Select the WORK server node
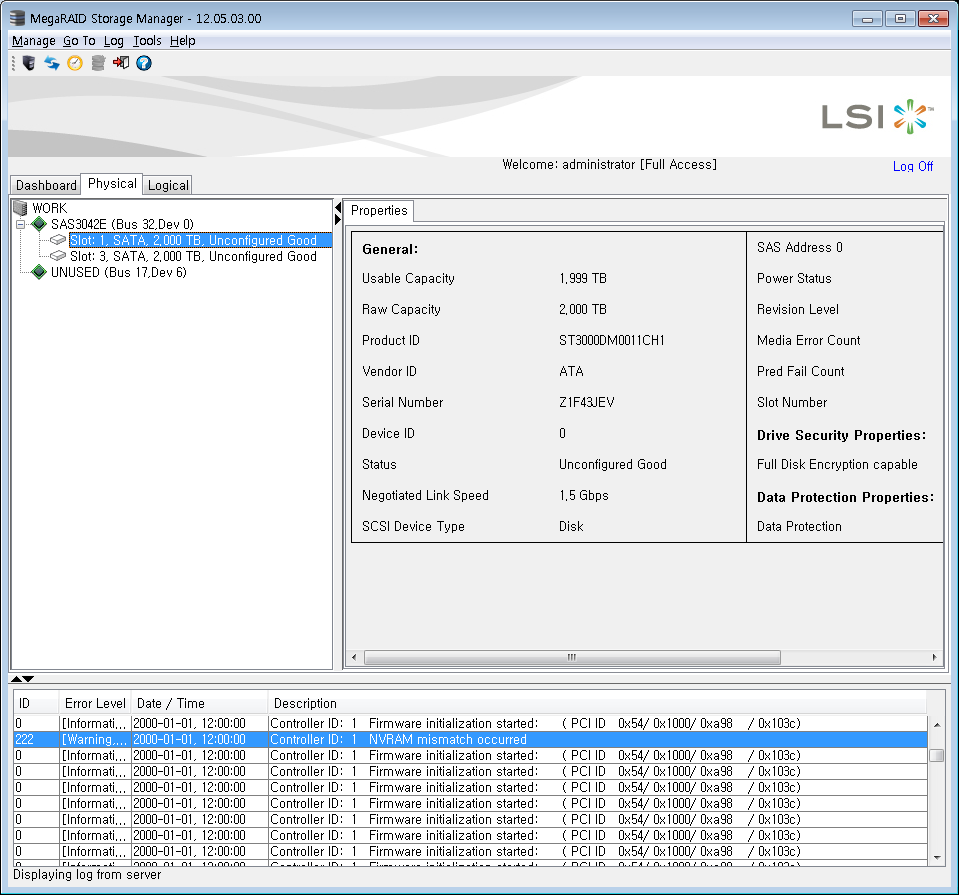959x895 pixels. coord(50,208)
